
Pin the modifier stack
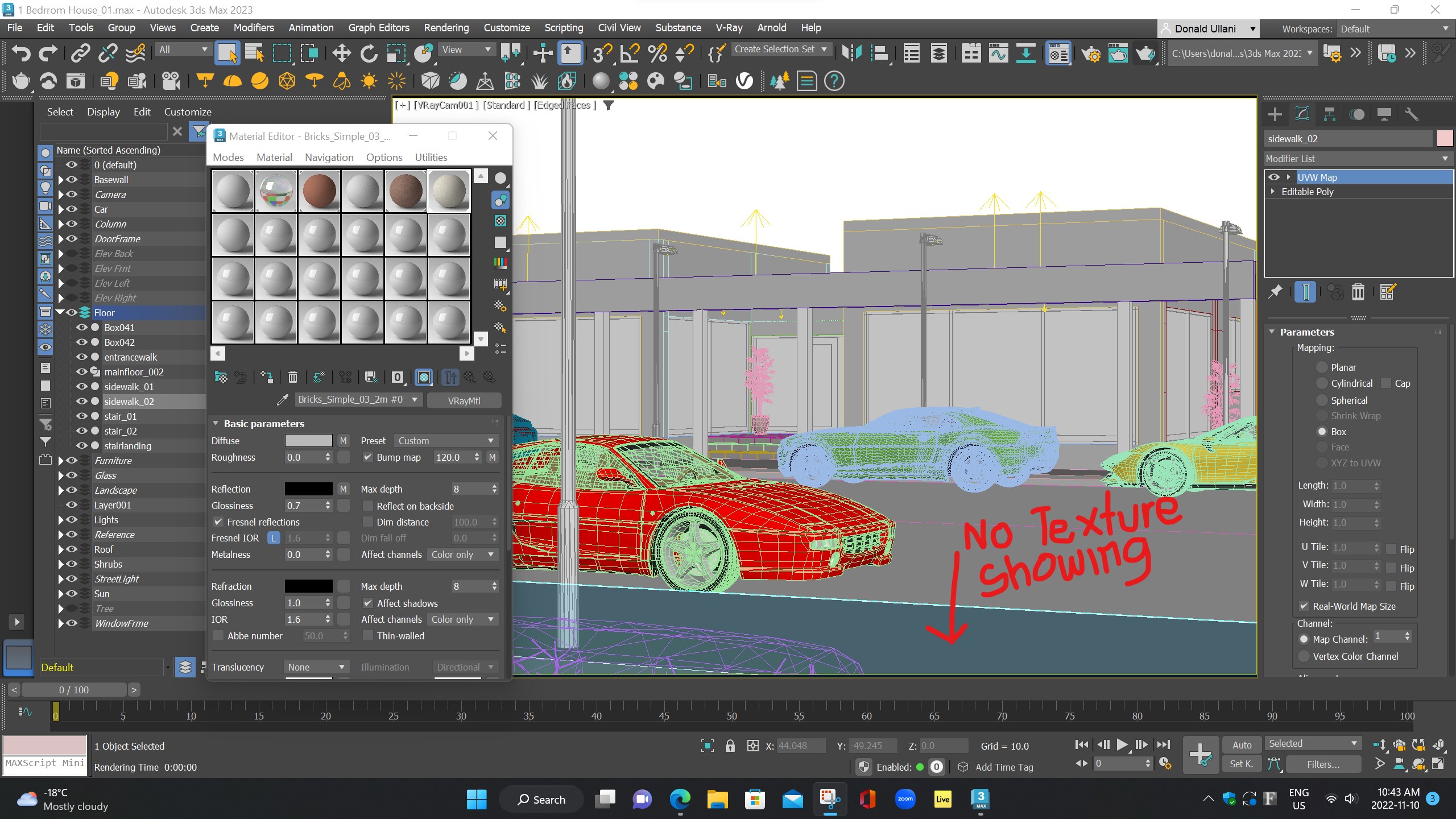(1275, 292)
